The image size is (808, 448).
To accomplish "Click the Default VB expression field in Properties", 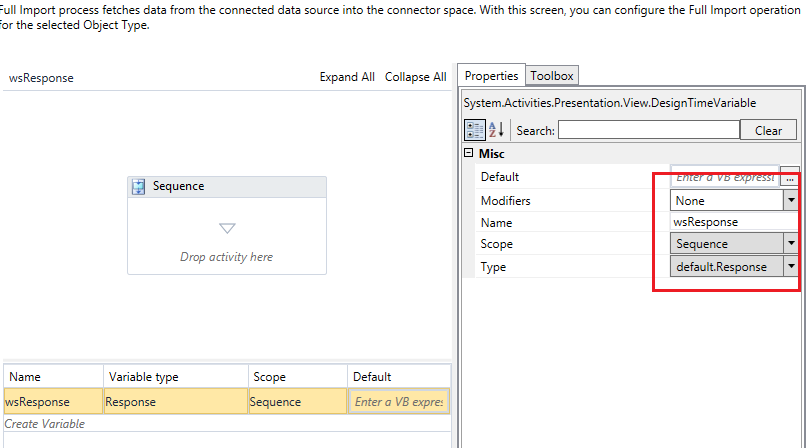I will [x=724, y=177].
